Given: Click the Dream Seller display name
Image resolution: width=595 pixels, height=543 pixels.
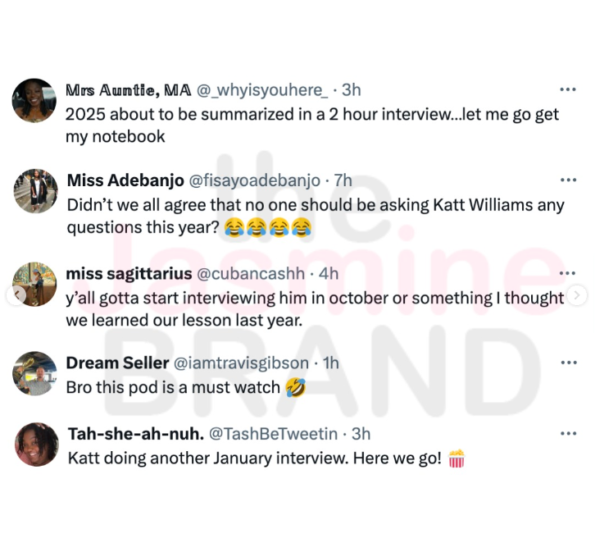Looking at the screenshot, I should (117, 363).
